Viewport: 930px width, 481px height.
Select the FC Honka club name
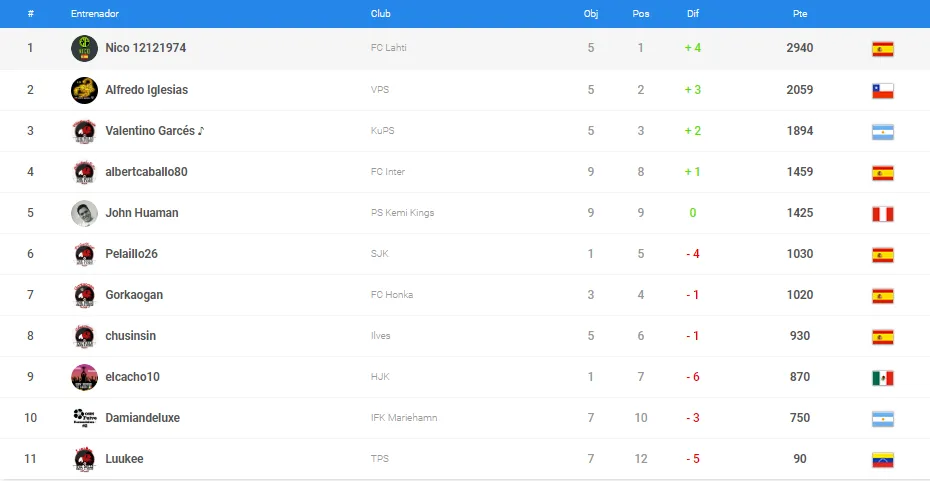pyautogui.click(x=392, y=294)
